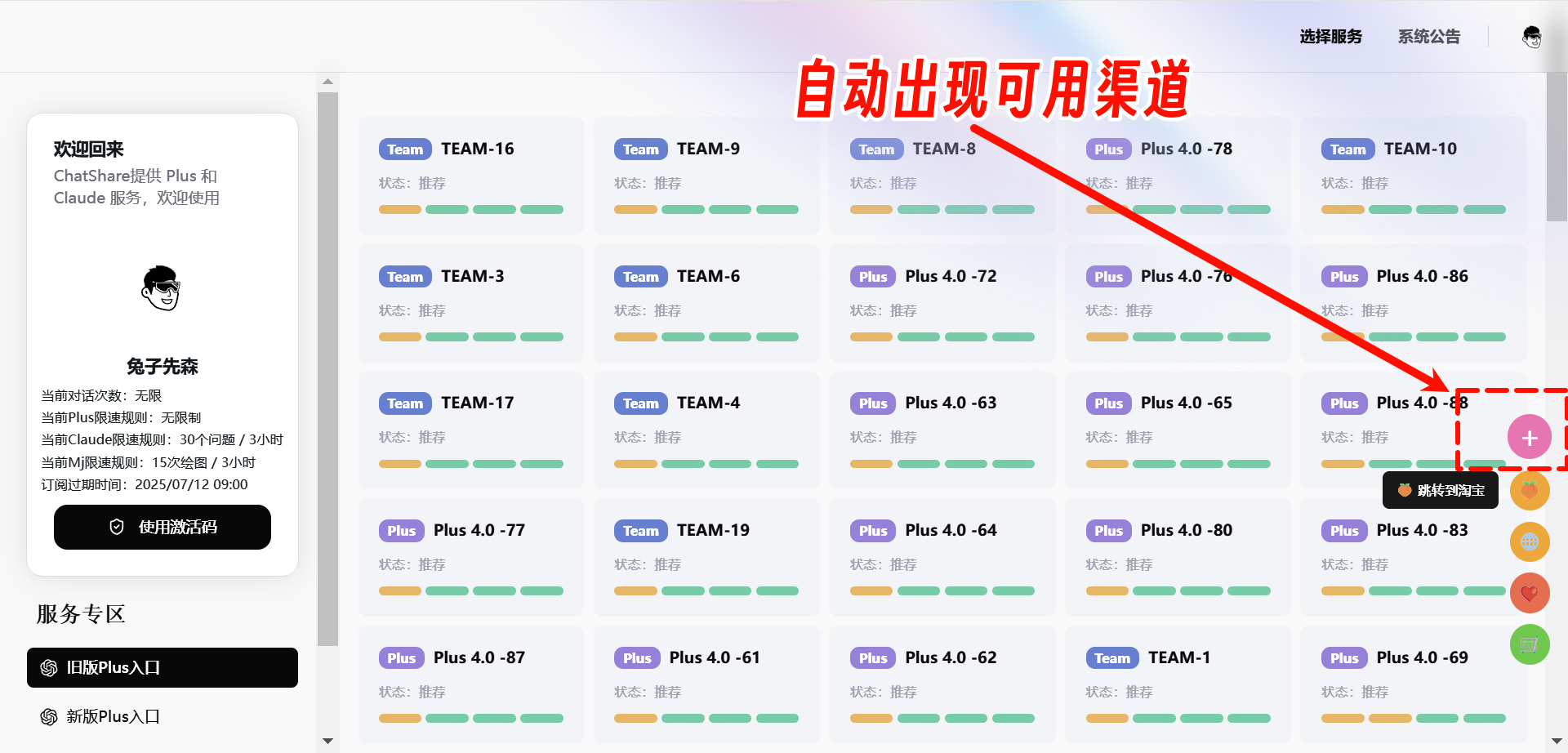This screenshot has height=753, width=1568.
Task: Click sidebar scroll down arrow
Action: (327, 741)
